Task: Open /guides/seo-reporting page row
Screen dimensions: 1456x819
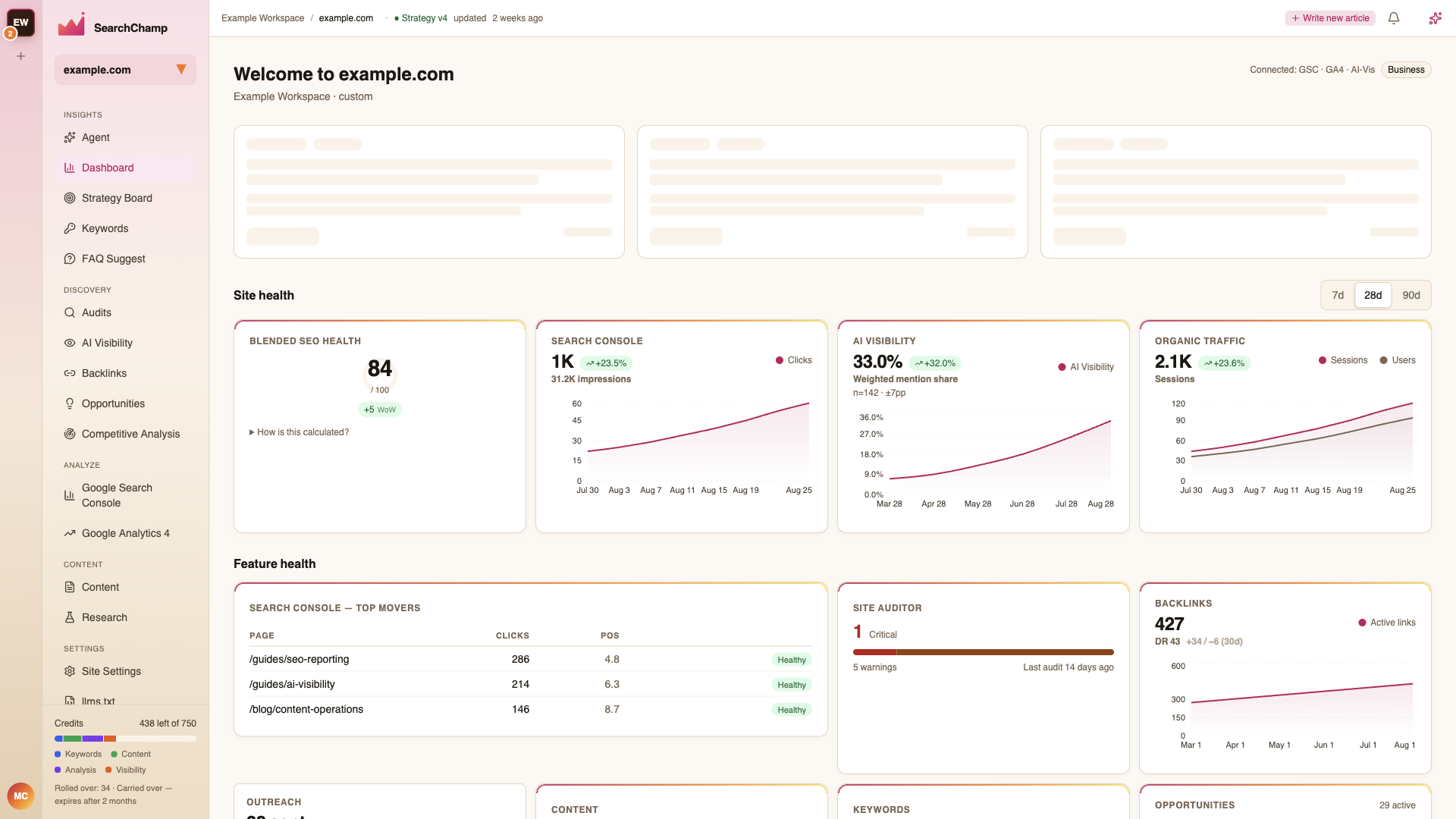Action: click(x=530, y=659)
